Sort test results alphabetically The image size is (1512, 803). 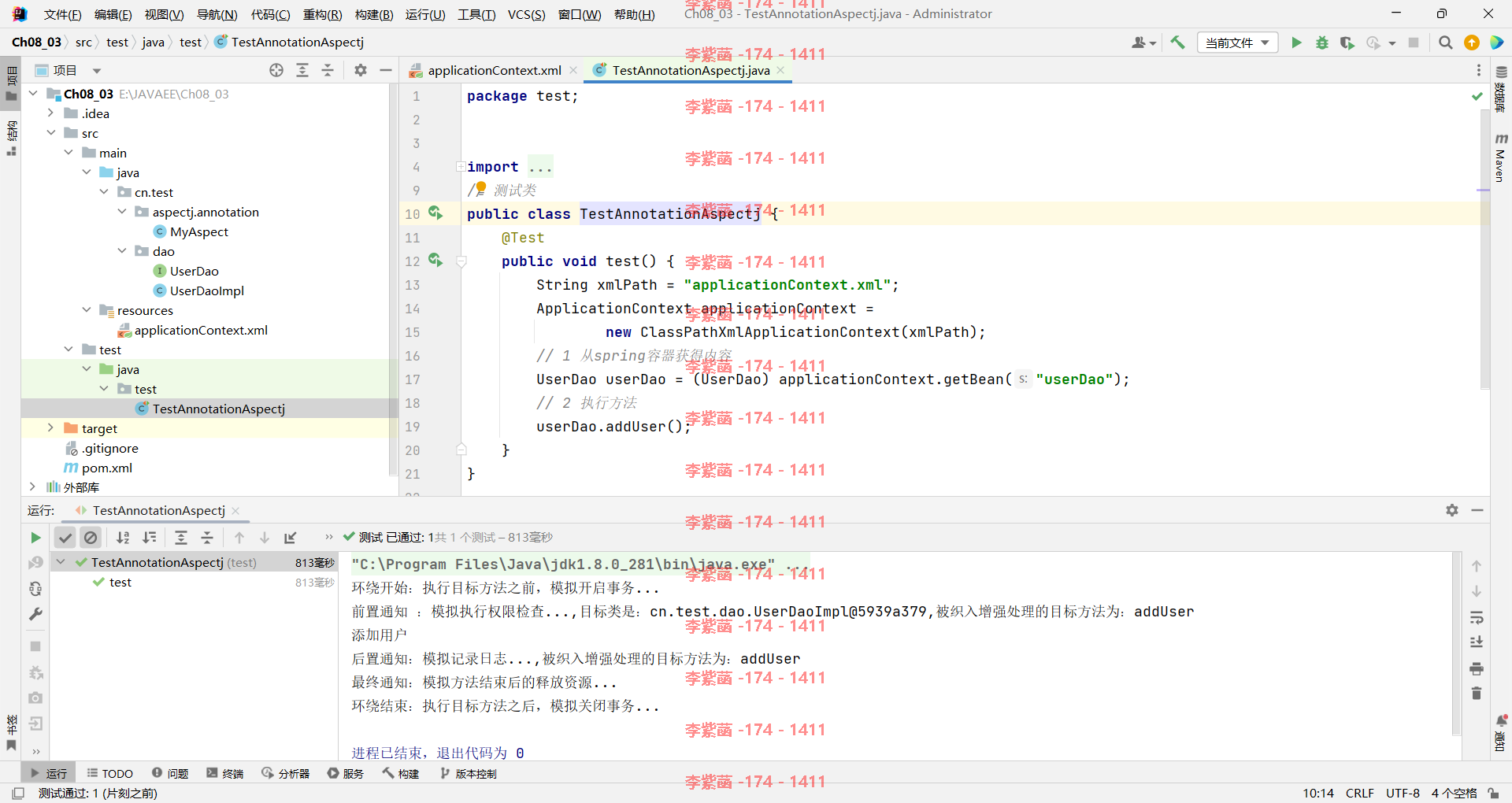123,538
